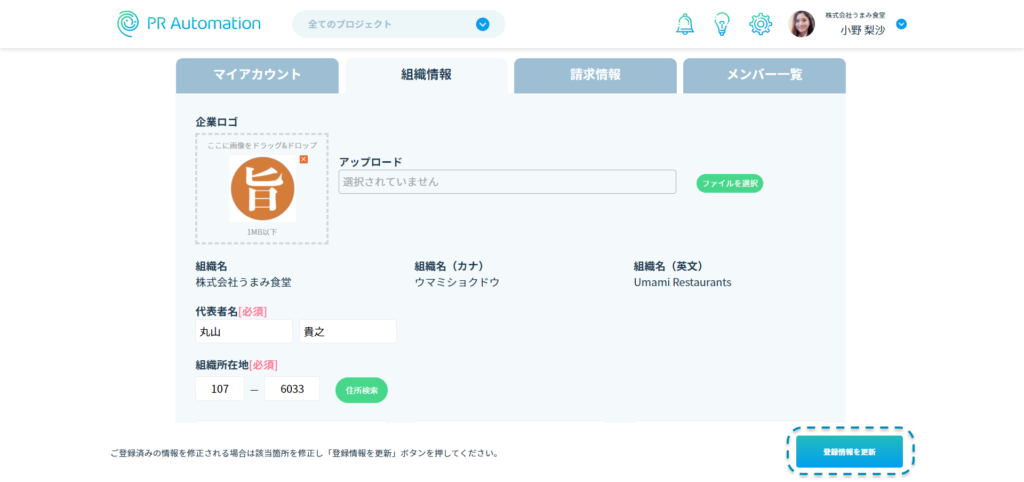Open the 請求情報 tab
The height and width of the screenshot is (482, 1024).
(595, 75)
